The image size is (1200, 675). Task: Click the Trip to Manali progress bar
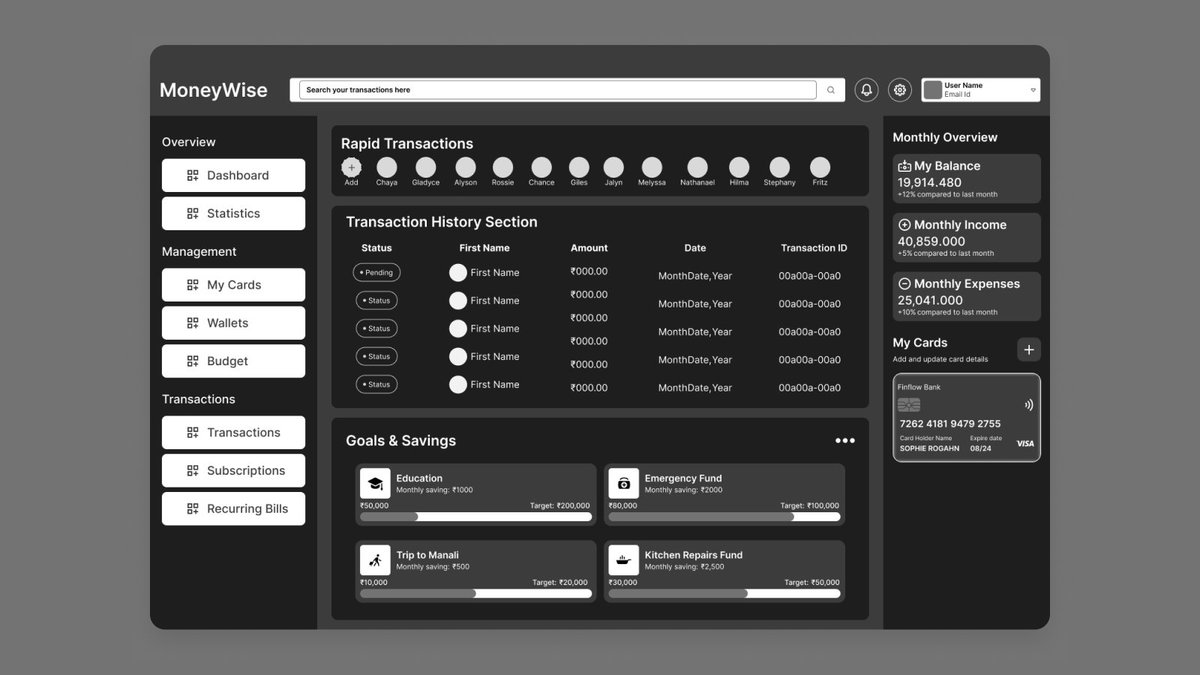coord(476,593)
